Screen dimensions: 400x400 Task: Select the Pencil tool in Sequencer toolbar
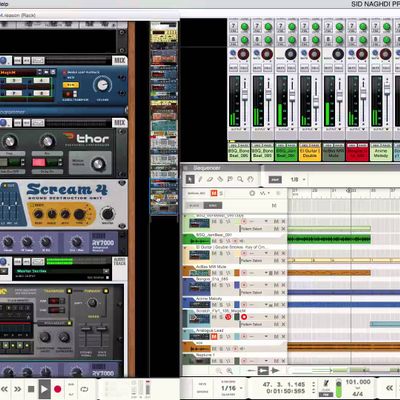(200, 179)
